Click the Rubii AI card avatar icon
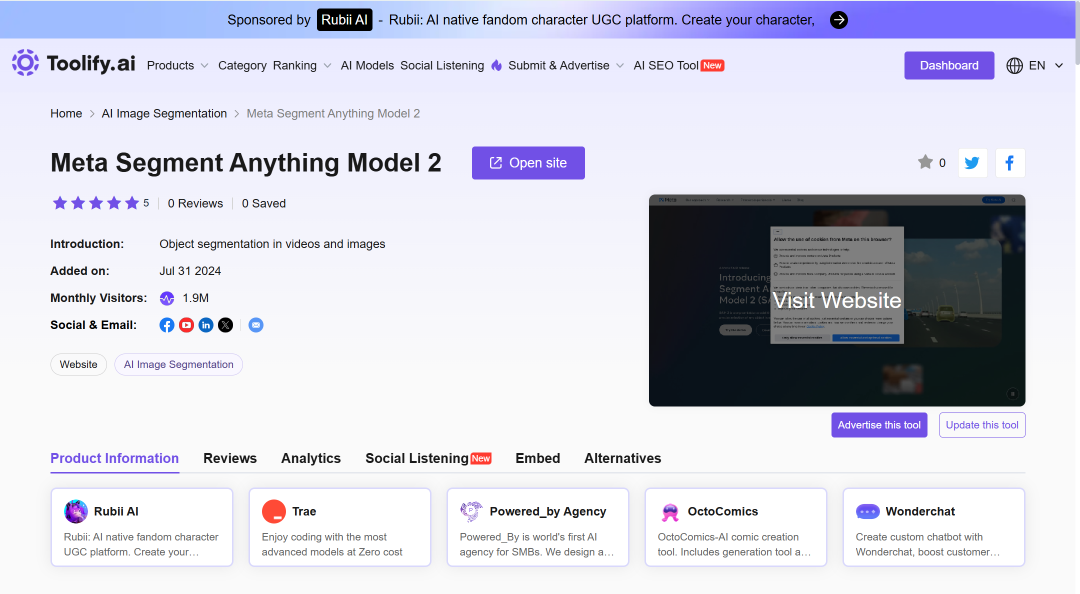Viewport: 1080px width, 594px height. [76, 511]
